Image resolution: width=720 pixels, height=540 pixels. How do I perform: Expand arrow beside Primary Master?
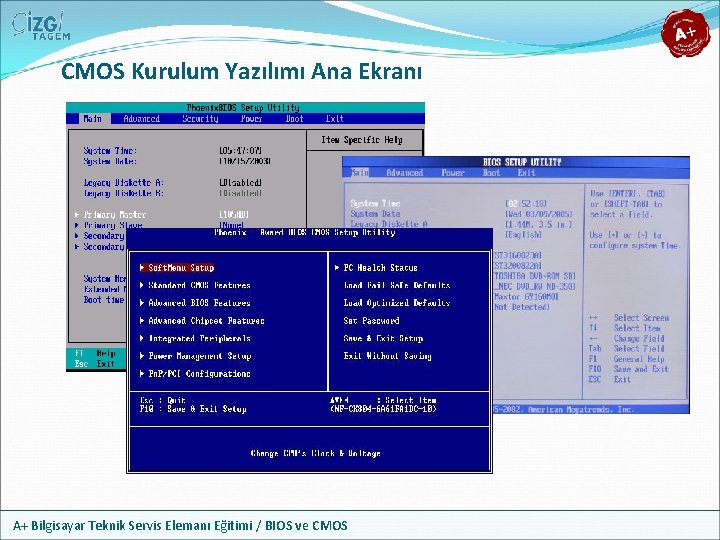click(77, 214)
